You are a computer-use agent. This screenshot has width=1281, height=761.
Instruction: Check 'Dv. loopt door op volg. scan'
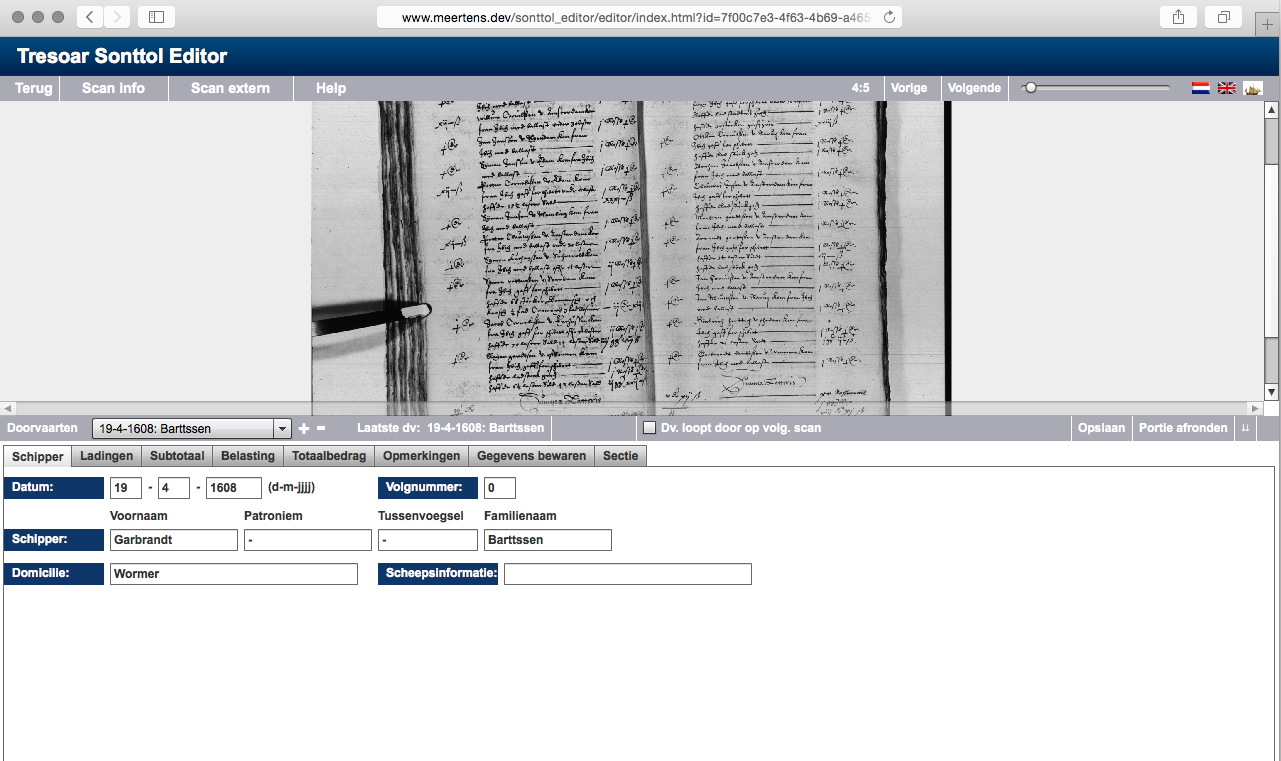(650, 428)
